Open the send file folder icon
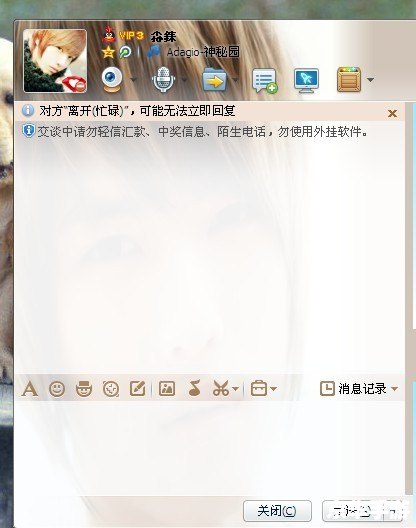The height and width of the screenshot is (528, 416). point(214,79)
